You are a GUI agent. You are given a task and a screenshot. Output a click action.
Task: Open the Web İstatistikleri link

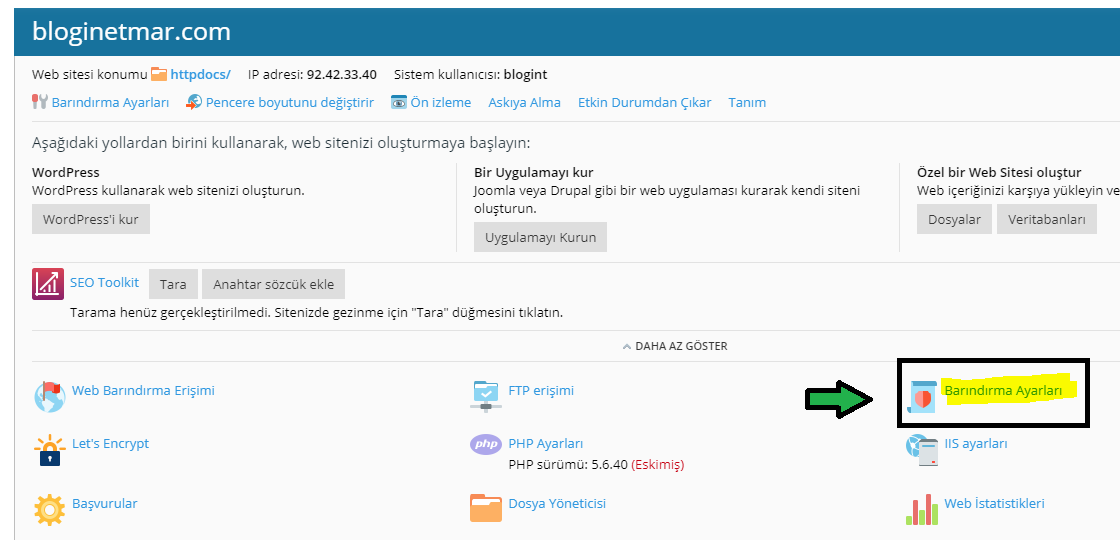point(994,504)
